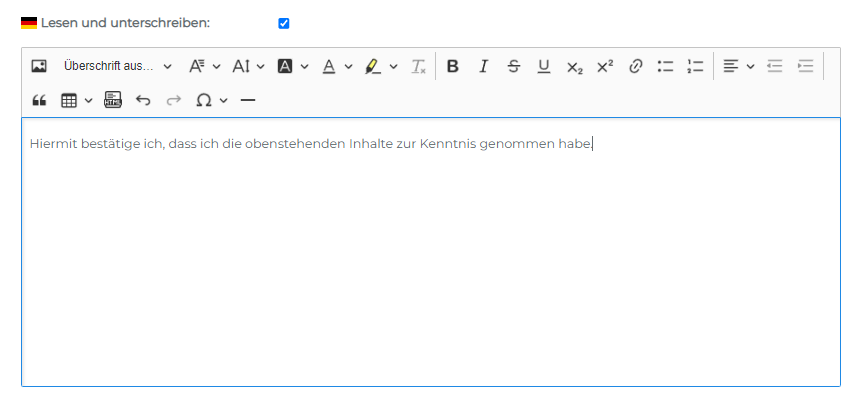Click the insert image icon
Image resolution: width=865 pixels, height=406 pixels.
[39, 67]
